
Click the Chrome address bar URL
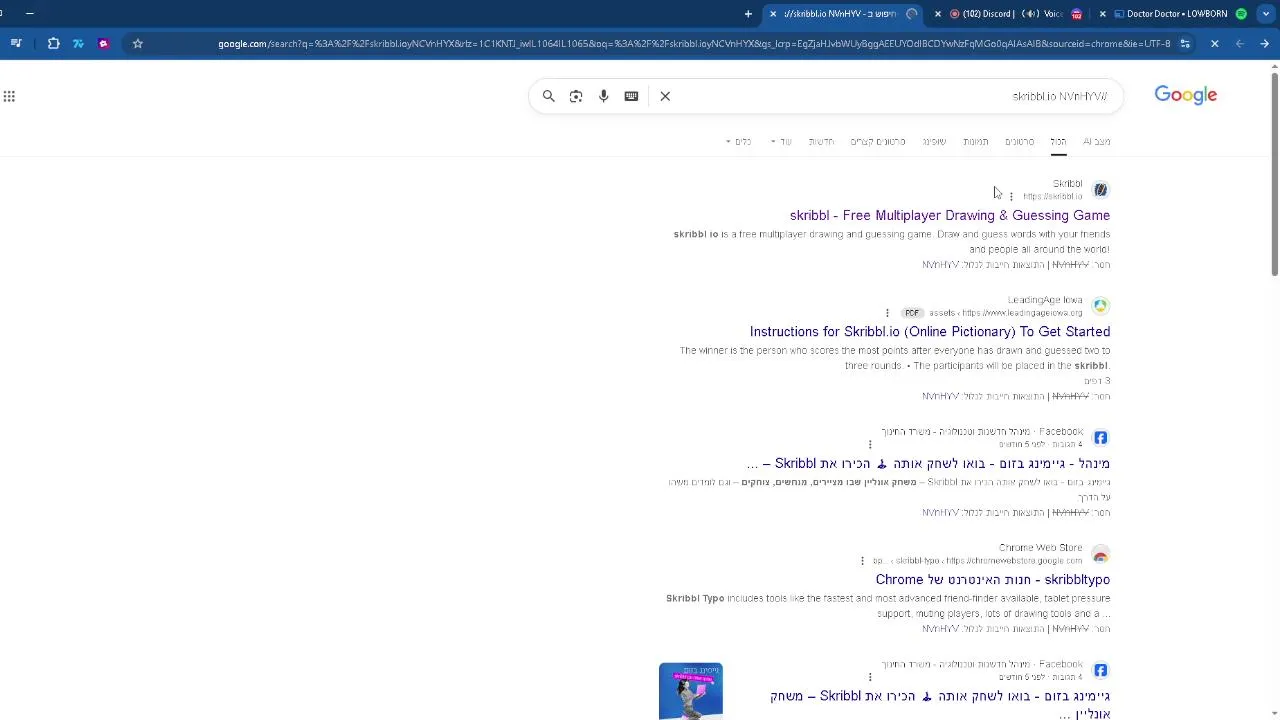pos(694,44)
